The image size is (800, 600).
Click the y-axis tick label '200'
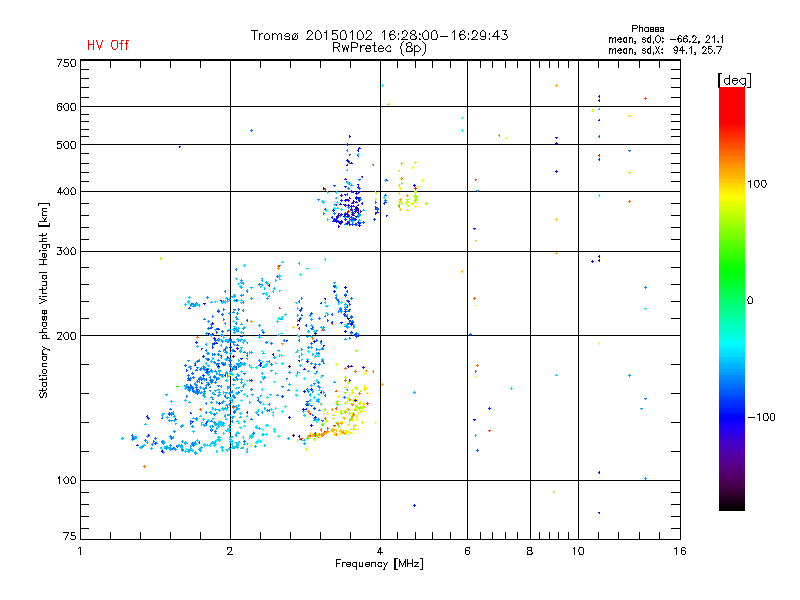(66, 336)
